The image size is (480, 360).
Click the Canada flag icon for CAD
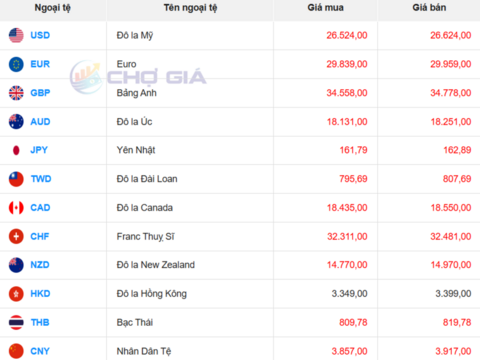[16, 208]
